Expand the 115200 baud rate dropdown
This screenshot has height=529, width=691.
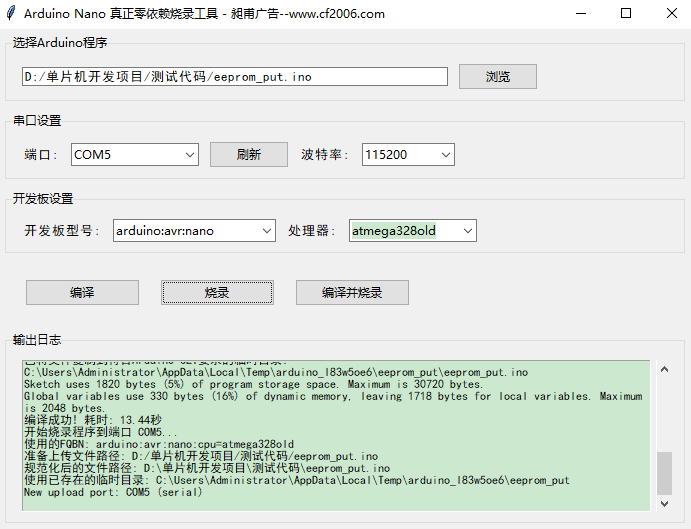tap(445, 155)
